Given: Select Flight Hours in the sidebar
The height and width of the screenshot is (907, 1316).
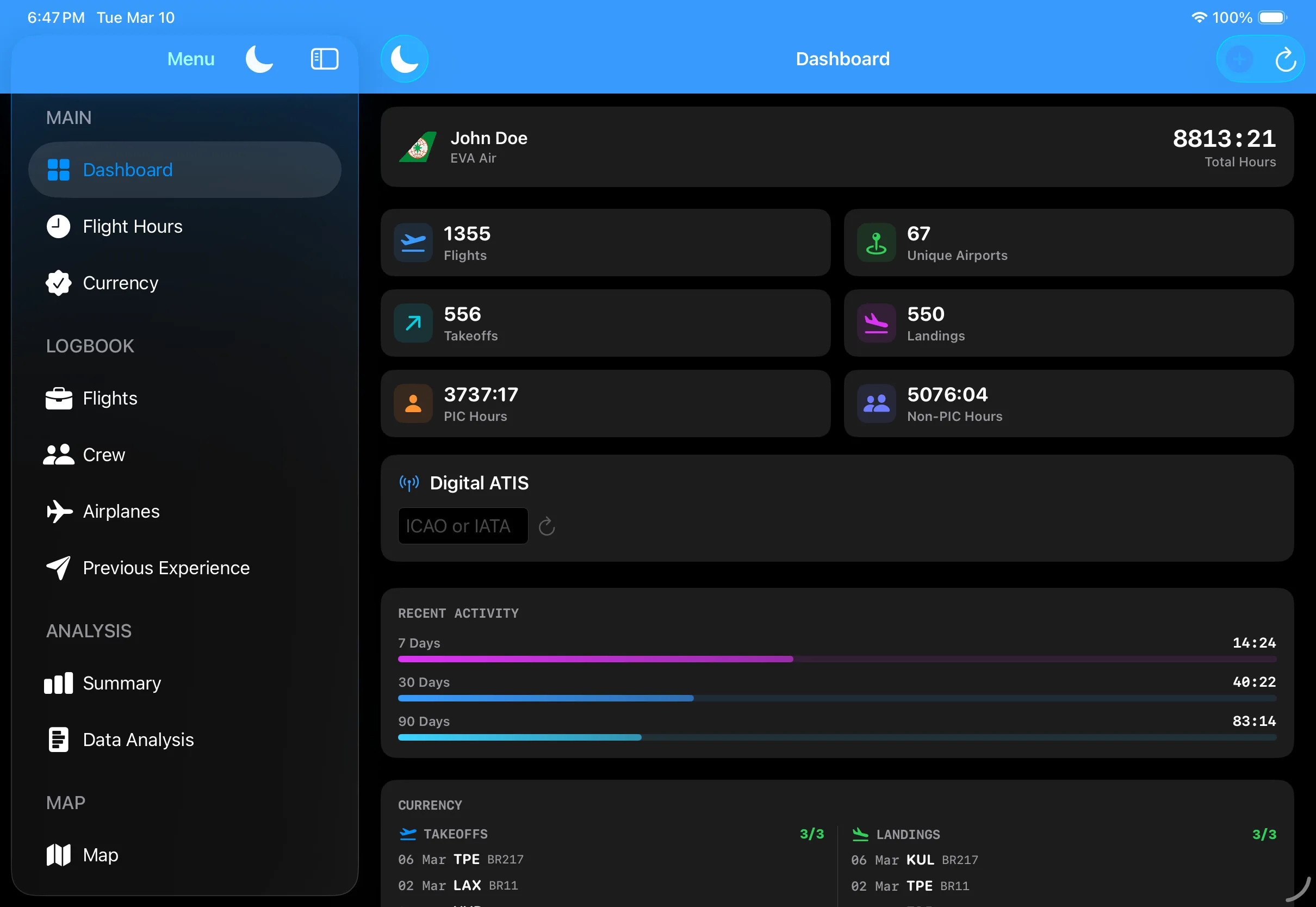Looking at the screenshot, I should point(132,226).
